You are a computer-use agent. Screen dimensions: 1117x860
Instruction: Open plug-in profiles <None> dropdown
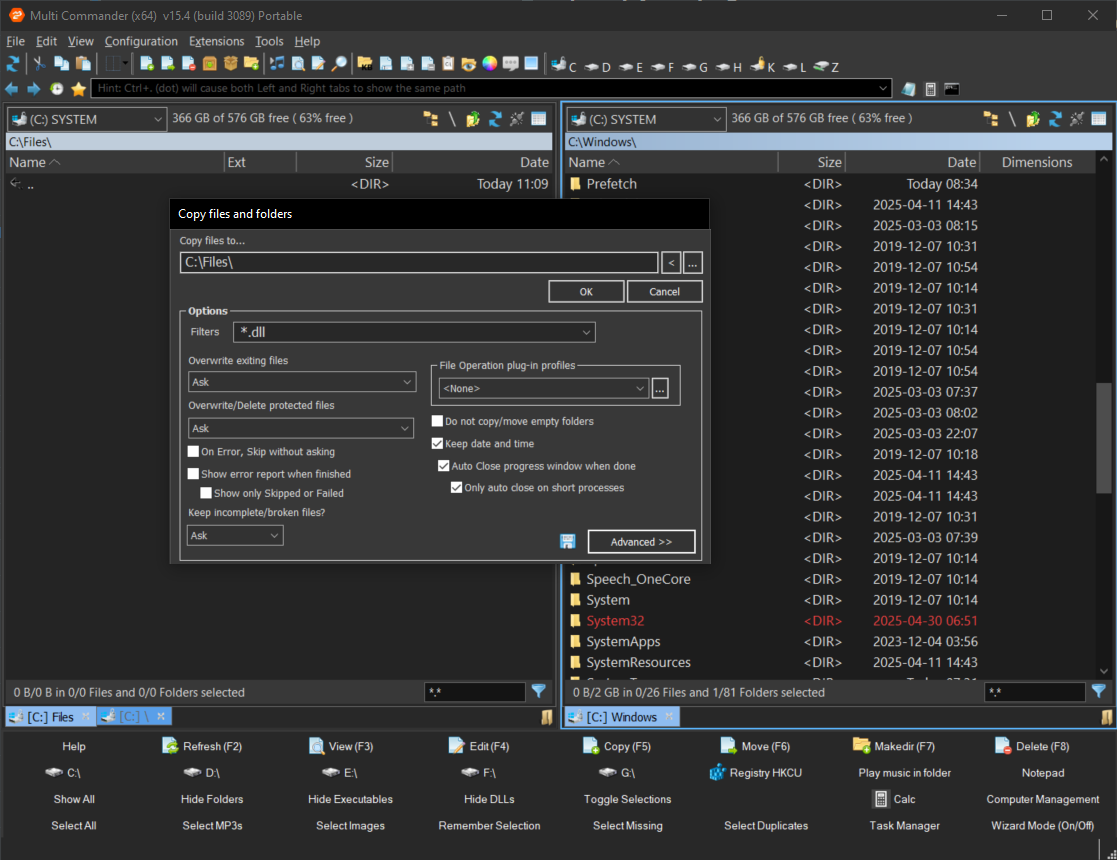pyautogui.click(x=640, y=388)
